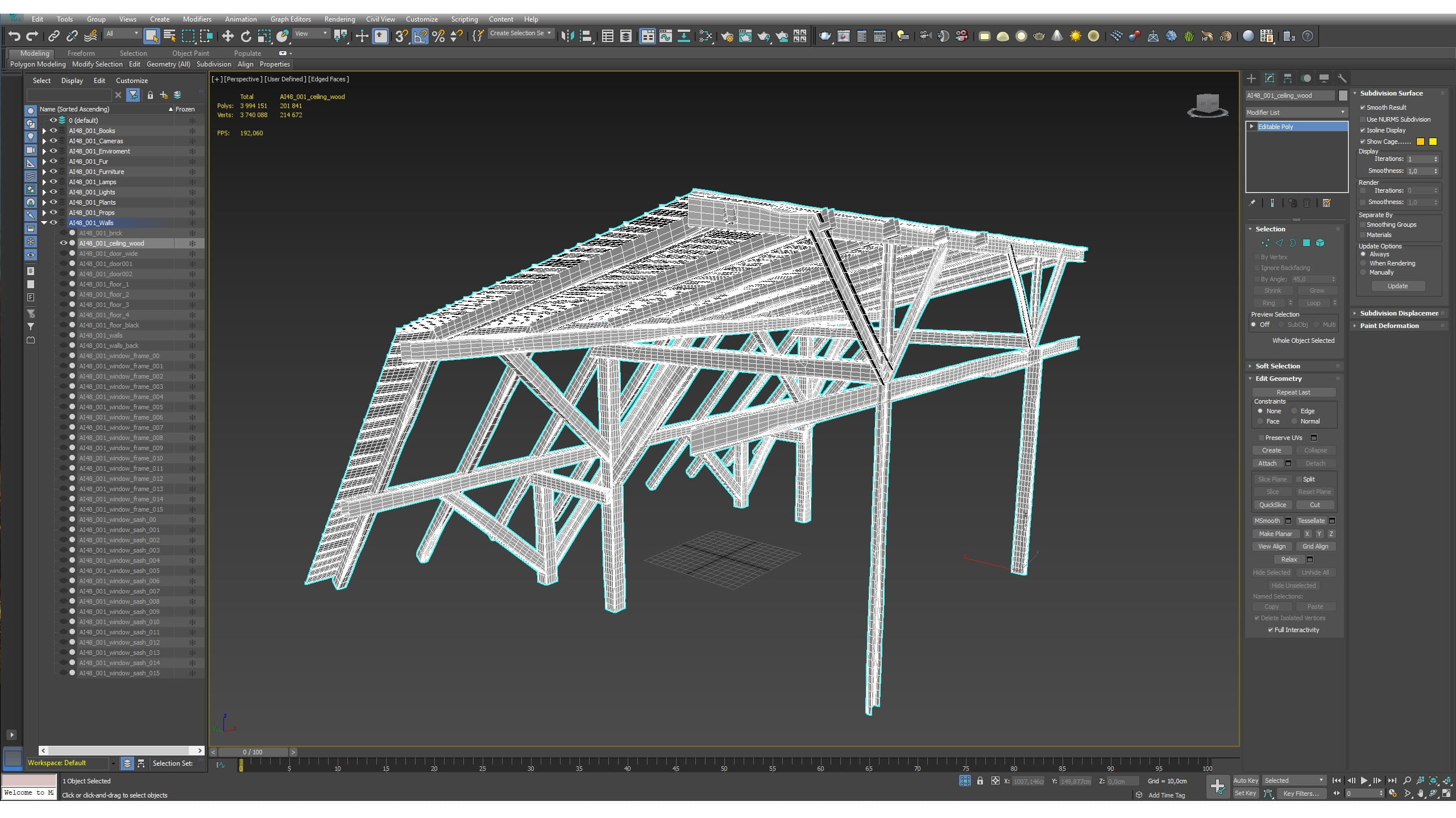Click the first orange Show Cage color swatch
Image resolution: width=1456 pixels, height=818 pixels.
[x=1420, y=142]
